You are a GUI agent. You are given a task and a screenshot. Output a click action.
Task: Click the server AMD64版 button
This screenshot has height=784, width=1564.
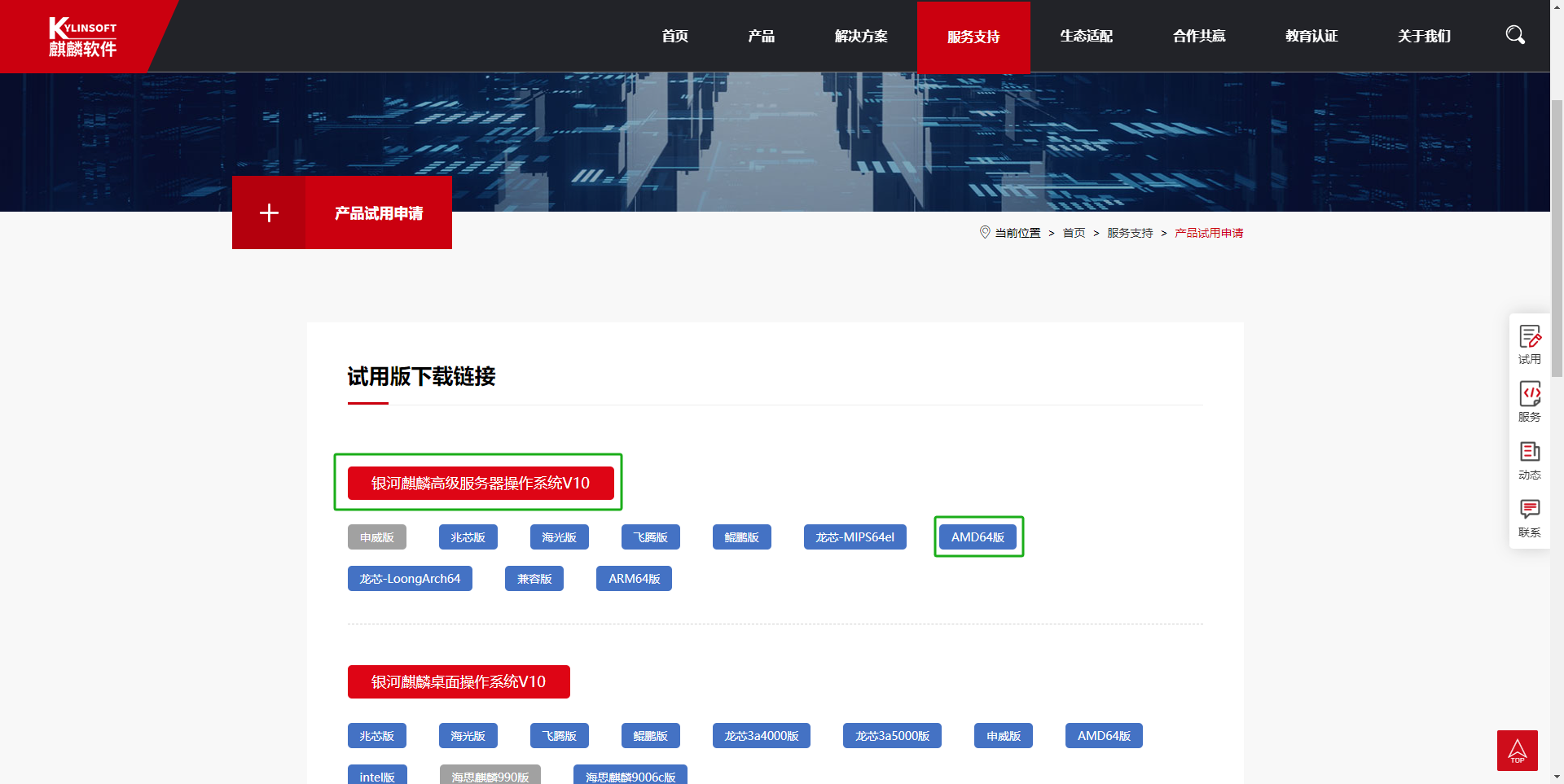977,537
